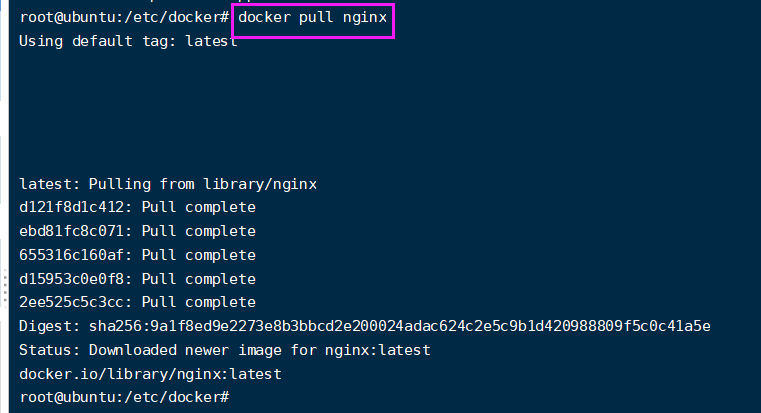
Task: Click 'nginx:latest' in the Status line
Action: [378, 350]
